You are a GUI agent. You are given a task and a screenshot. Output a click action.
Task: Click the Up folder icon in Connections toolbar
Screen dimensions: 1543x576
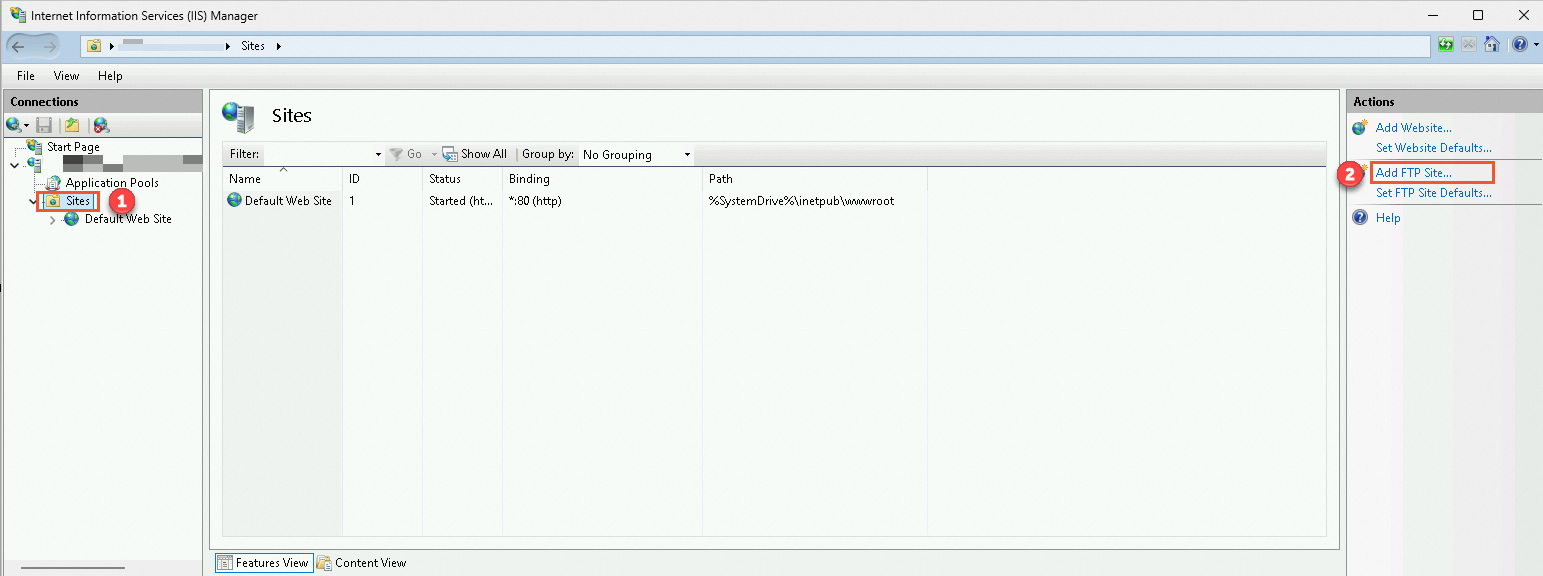coord(72,125)
